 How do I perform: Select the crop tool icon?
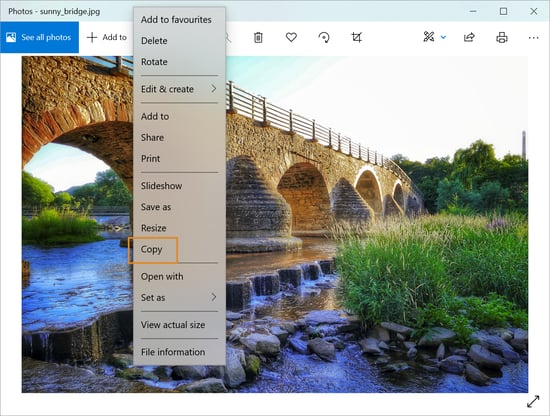click(x=356, y=37)
